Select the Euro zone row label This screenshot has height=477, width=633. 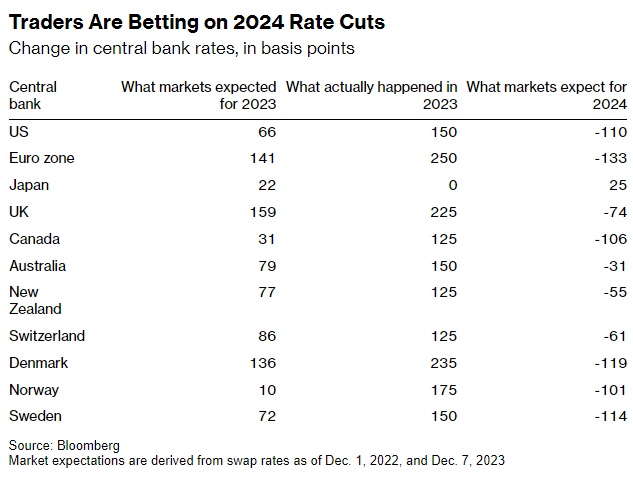[x=41, y=158]
